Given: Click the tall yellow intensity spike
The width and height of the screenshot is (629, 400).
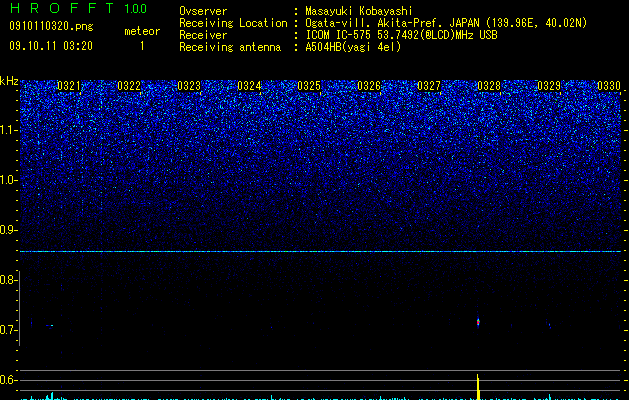Looking at the screenshot, I should (x=478, y=387).
